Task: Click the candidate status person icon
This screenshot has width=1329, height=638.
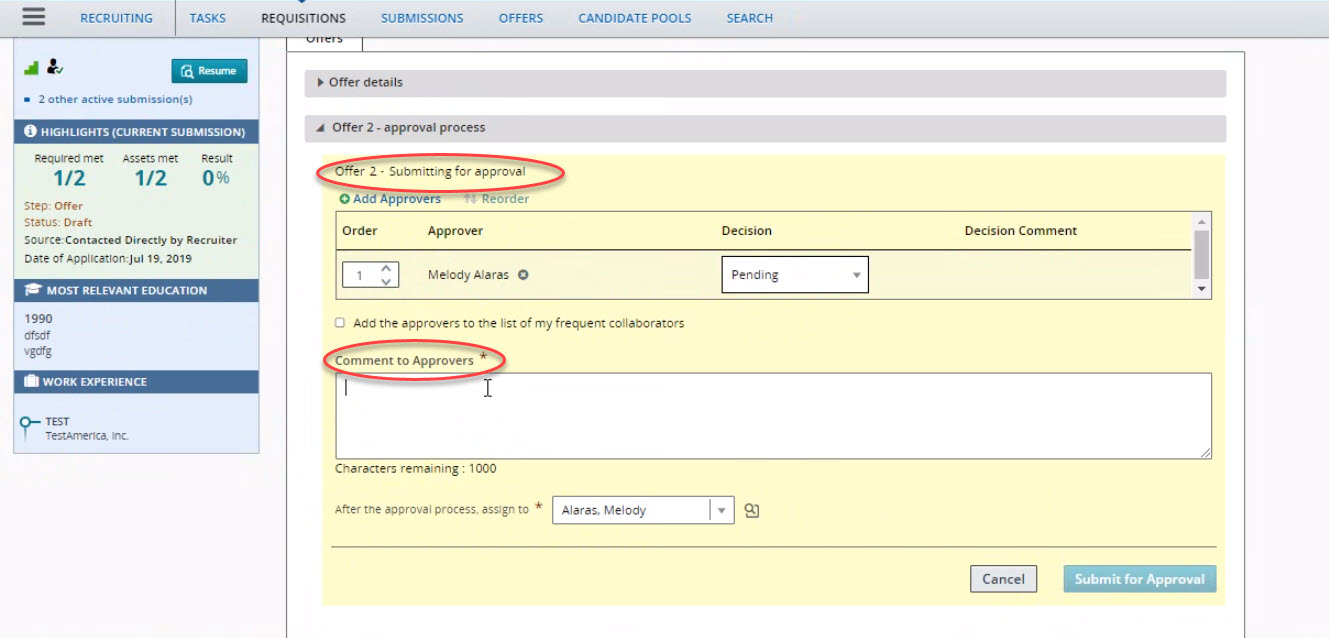Action: 55,67
